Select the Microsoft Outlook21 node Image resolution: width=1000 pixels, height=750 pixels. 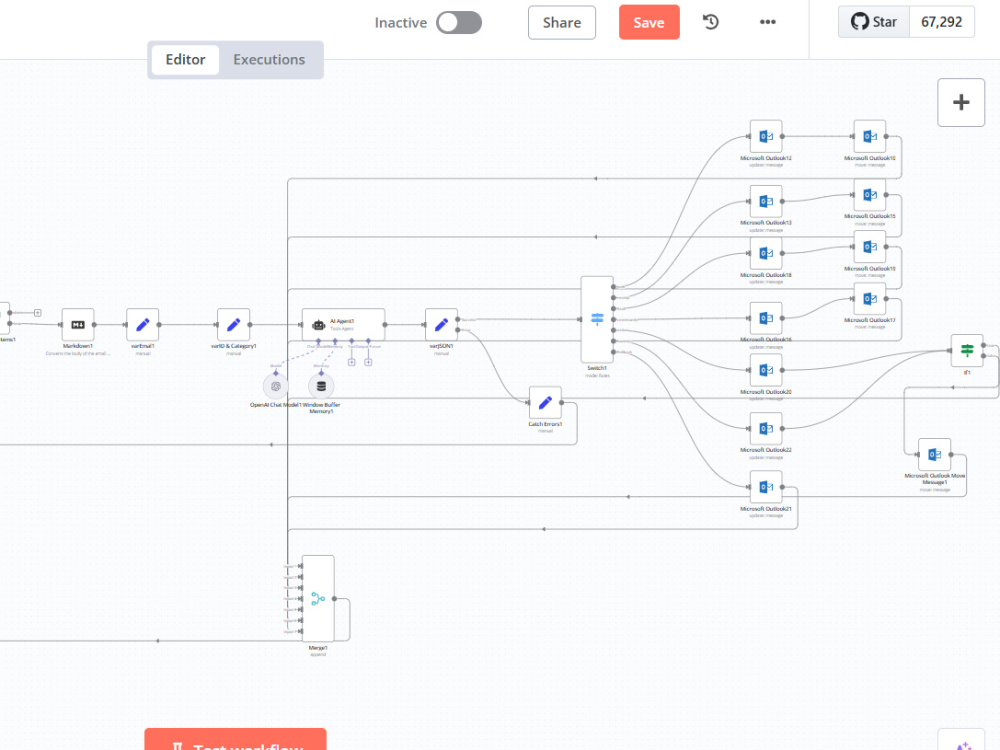point(766,487)
